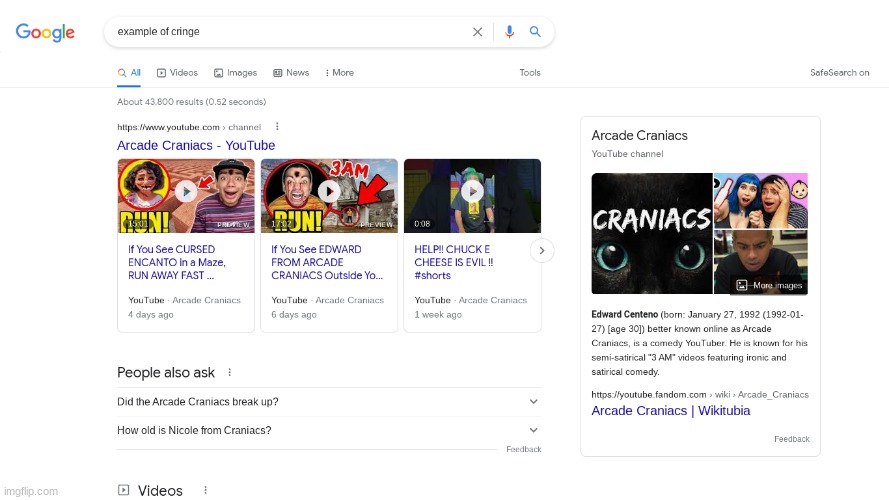
Task: Select the All tab
Action: click(x=129, y=73)
